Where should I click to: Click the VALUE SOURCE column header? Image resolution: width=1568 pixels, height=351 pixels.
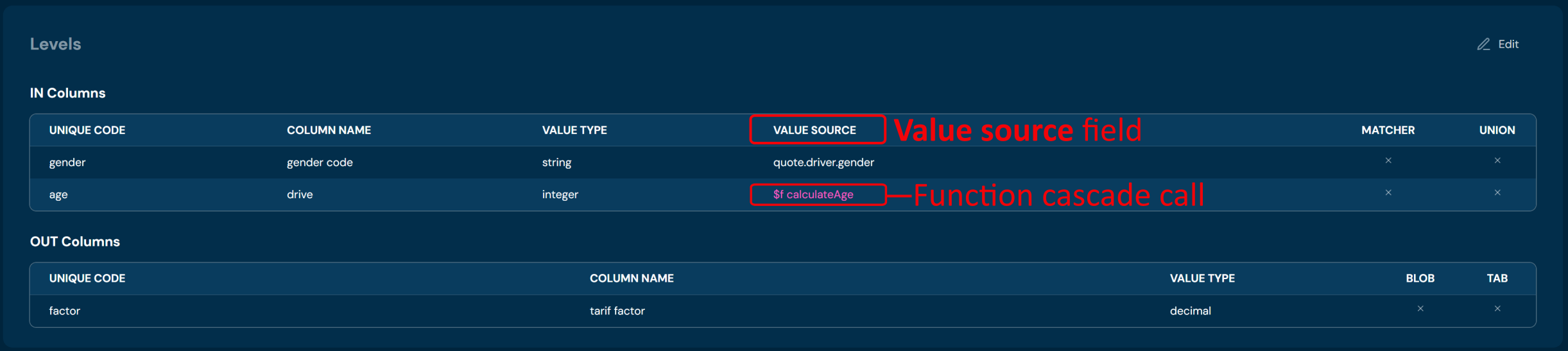pos(814,130)
